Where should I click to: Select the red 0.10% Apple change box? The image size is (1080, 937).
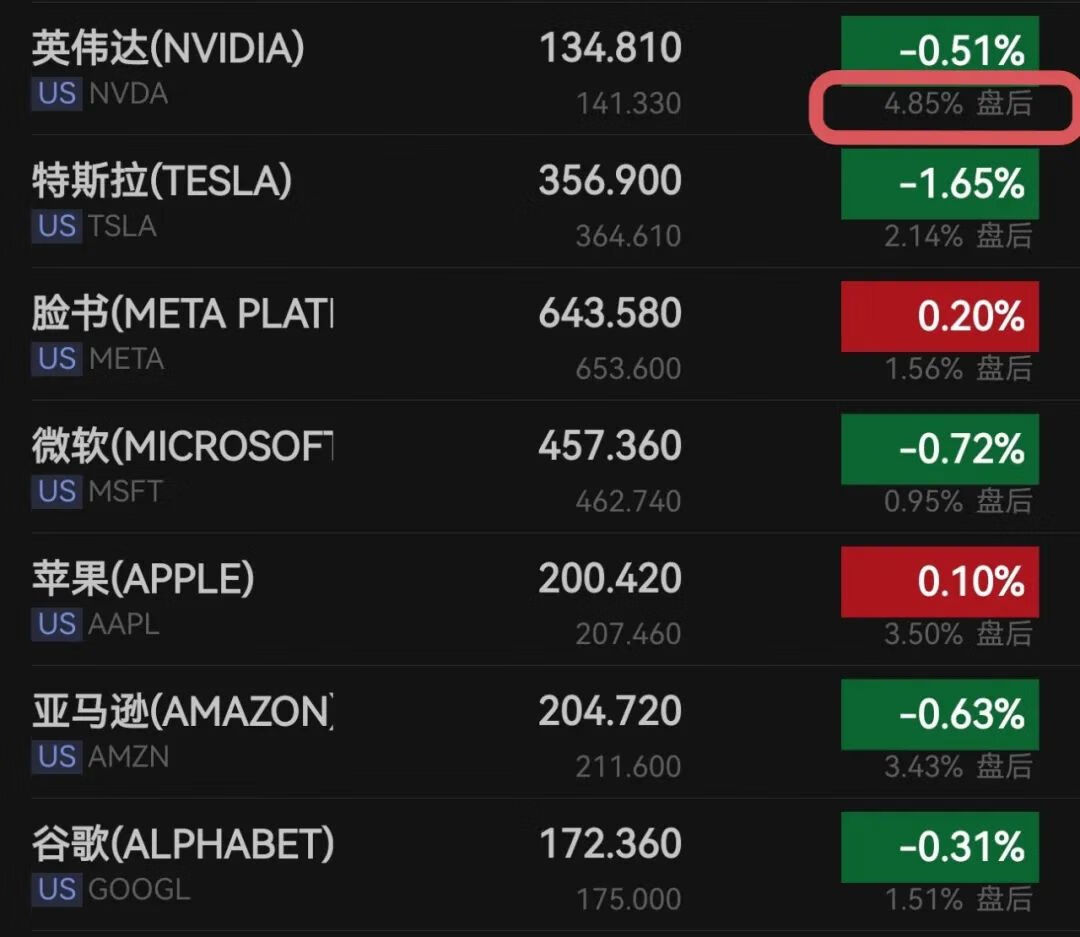(939, 581)
